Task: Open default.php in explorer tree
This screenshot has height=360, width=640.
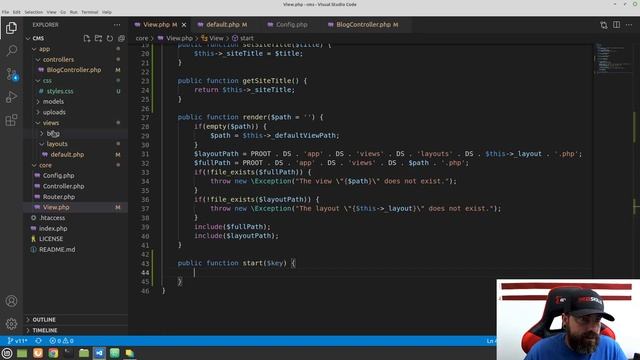Action: 67,155
